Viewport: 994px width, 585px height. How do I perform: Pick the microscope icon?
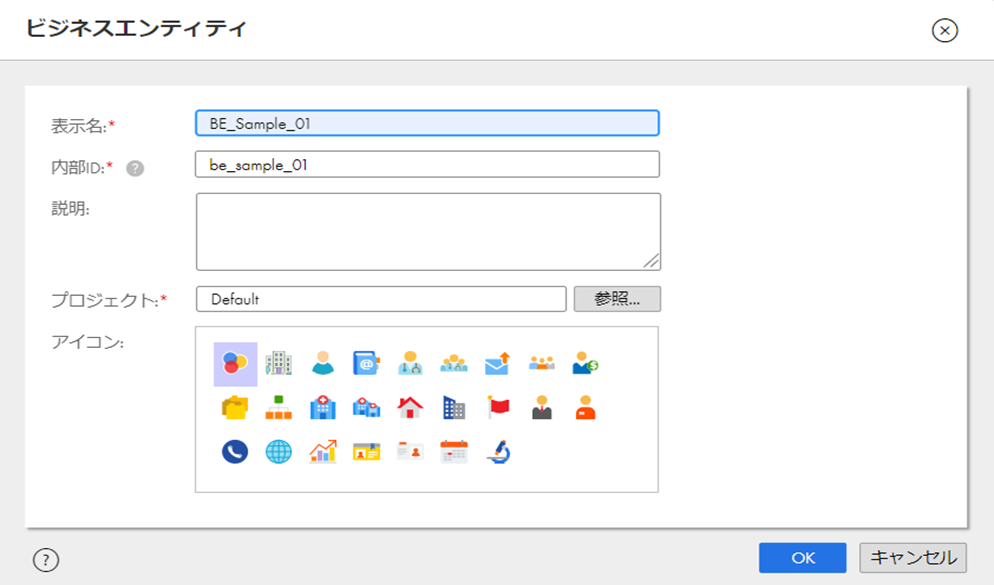click(498, 452)
